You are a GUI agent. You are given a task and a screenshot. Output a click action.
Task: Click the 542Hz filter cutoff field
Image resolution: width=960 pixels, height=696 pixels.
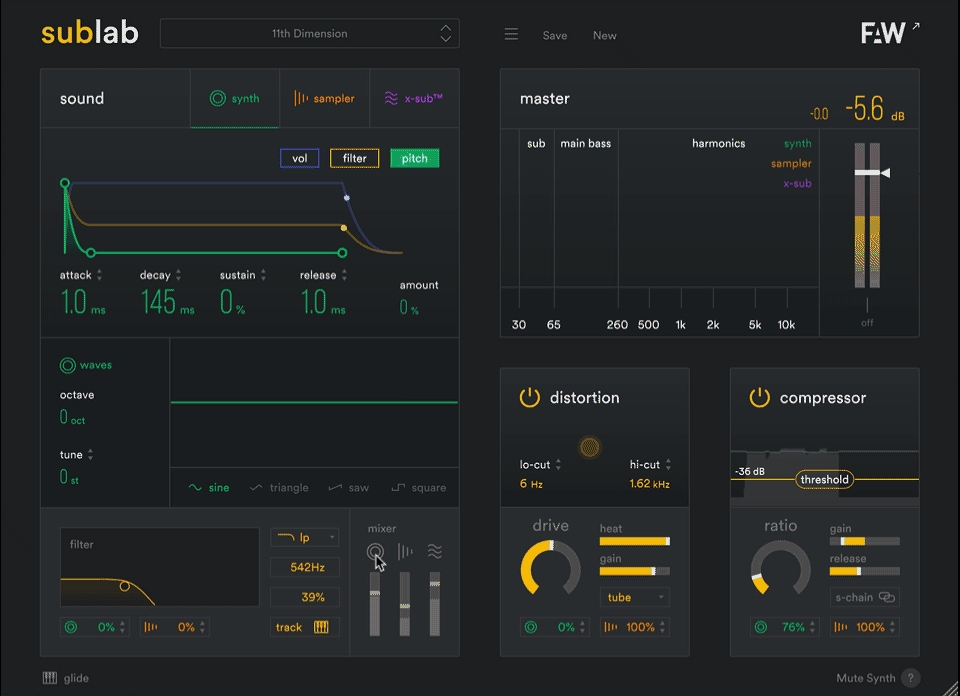(x=304, y=567)
